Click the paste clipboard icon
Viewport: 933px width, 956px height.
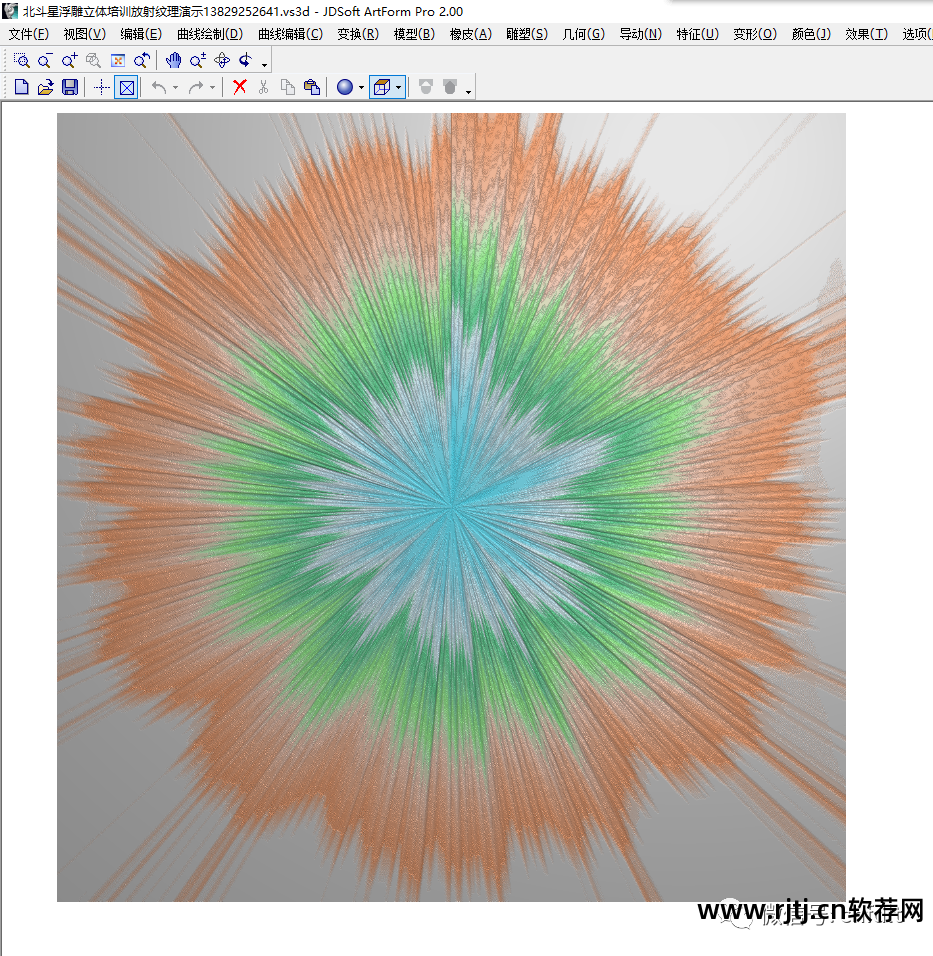coord(311,88)
